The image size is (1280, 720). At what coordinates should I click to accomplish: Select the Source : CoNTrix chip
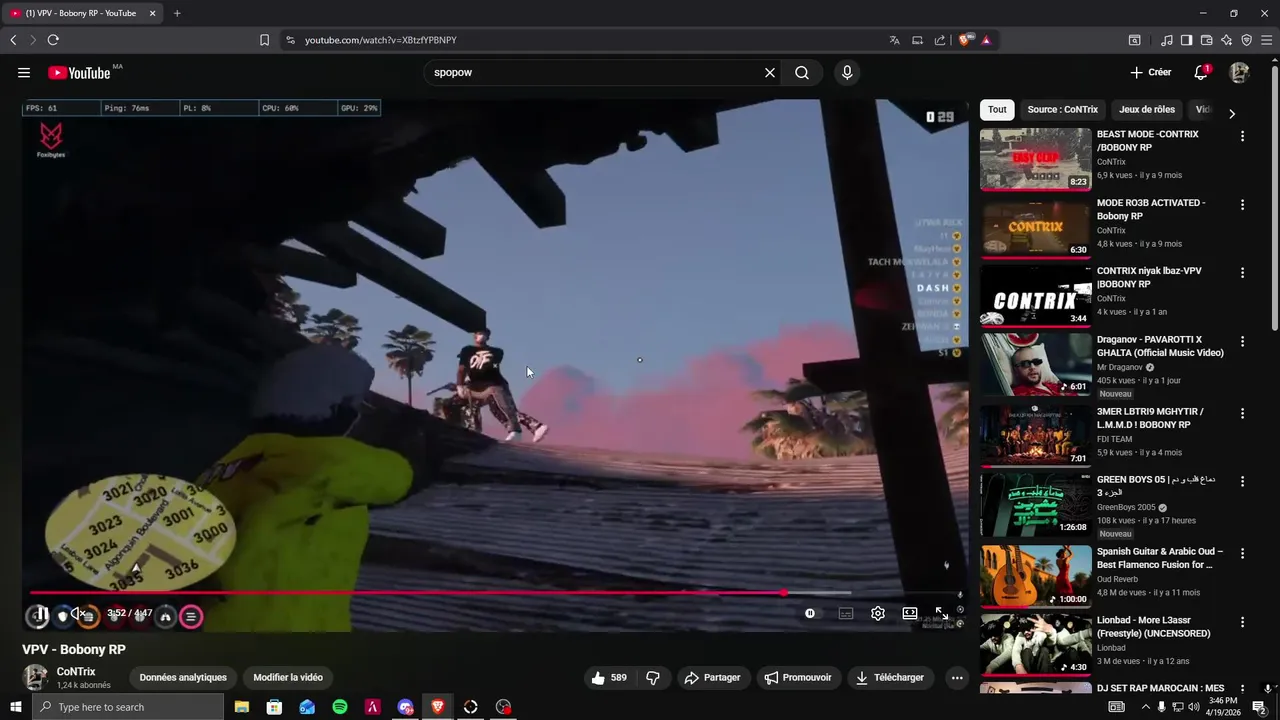[x=1062, y=109]
